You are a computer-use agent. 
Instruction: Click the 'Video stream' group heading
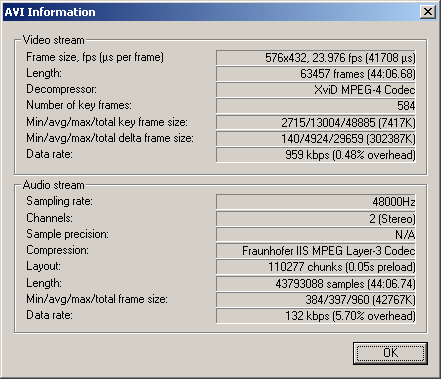coord(54,40)
